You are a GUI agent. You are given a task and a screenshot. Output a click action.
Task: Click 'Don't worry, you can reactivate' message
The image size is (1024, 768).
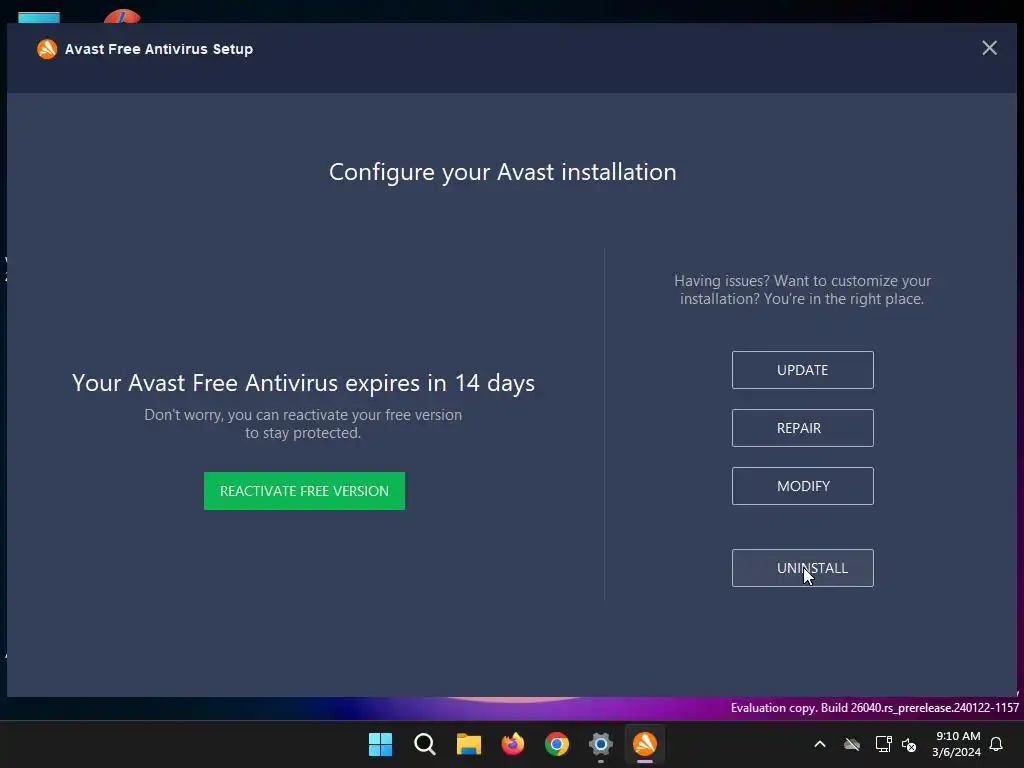[303, 424]
